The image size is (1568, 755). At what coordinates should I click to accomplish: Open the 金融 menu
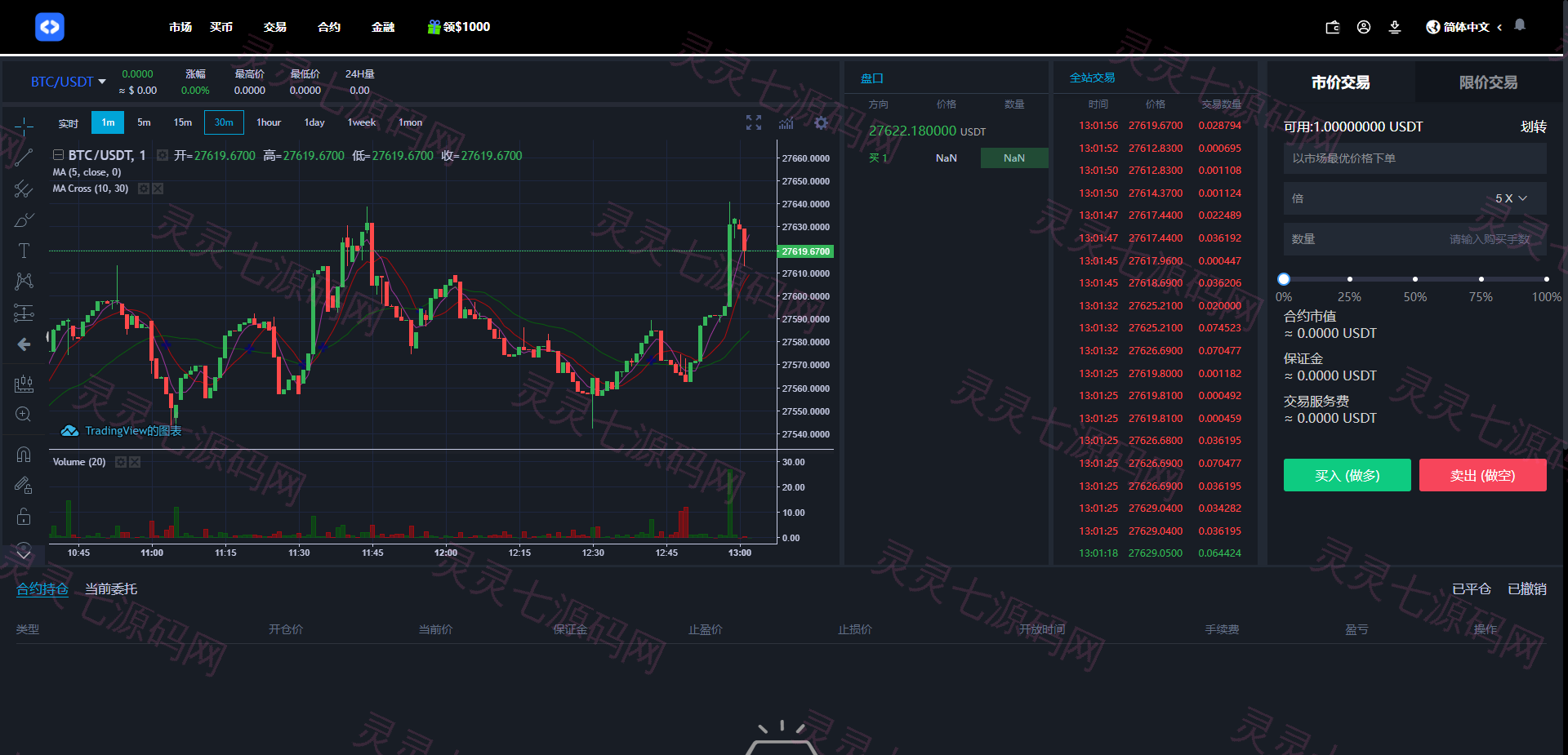pos(383,27)
